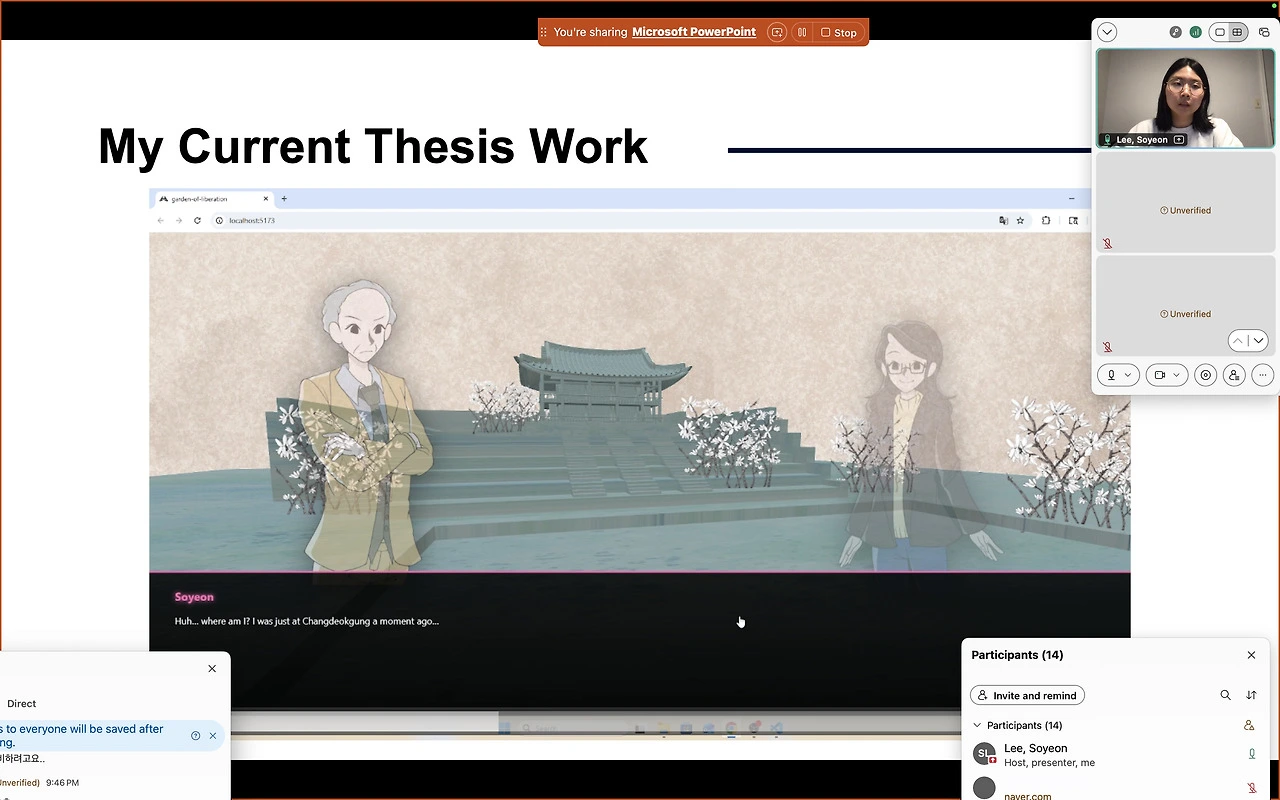
Task: Stop sharing Microsoft PowerPoint
Action: 839,32
